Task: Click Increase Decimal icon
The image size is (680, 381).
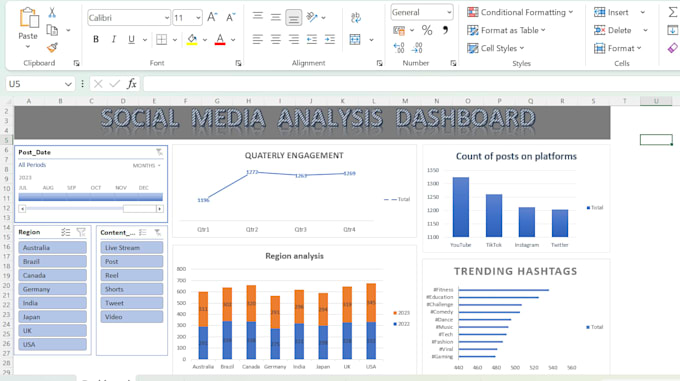Action: tap(399, 48)
